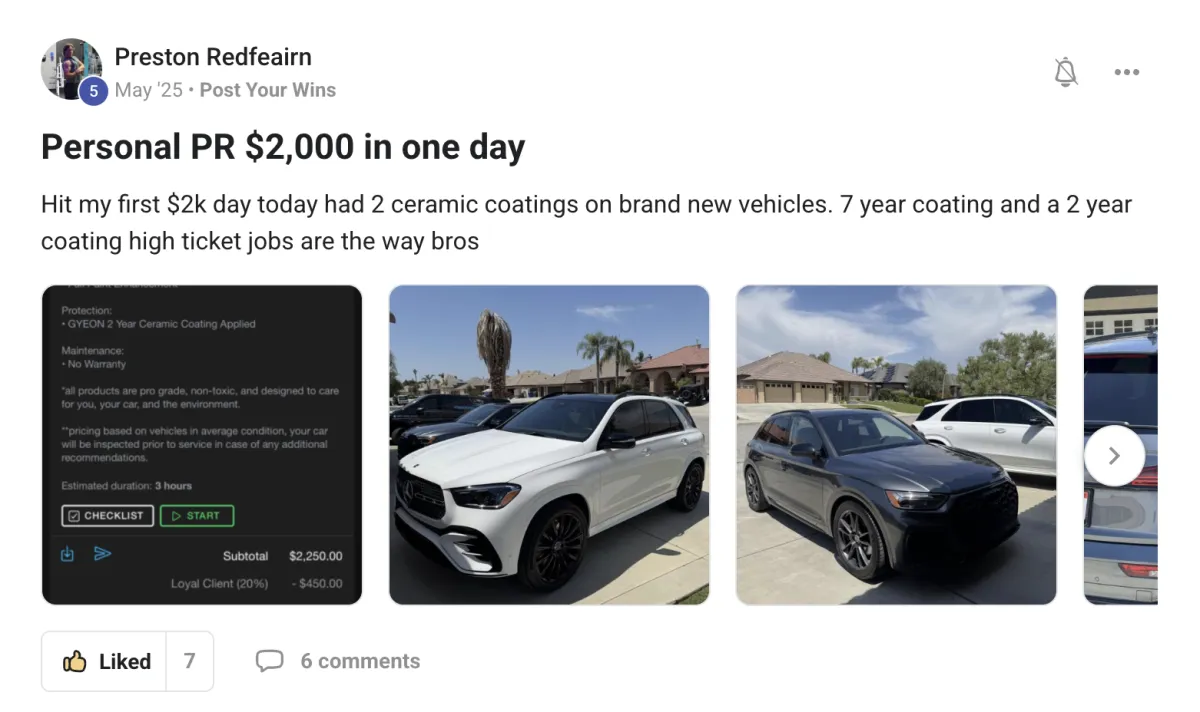The height and width of the screenshot is (712, 1200).
Task: Click the thumbs-up icon to unlike post
Action: 74,661
